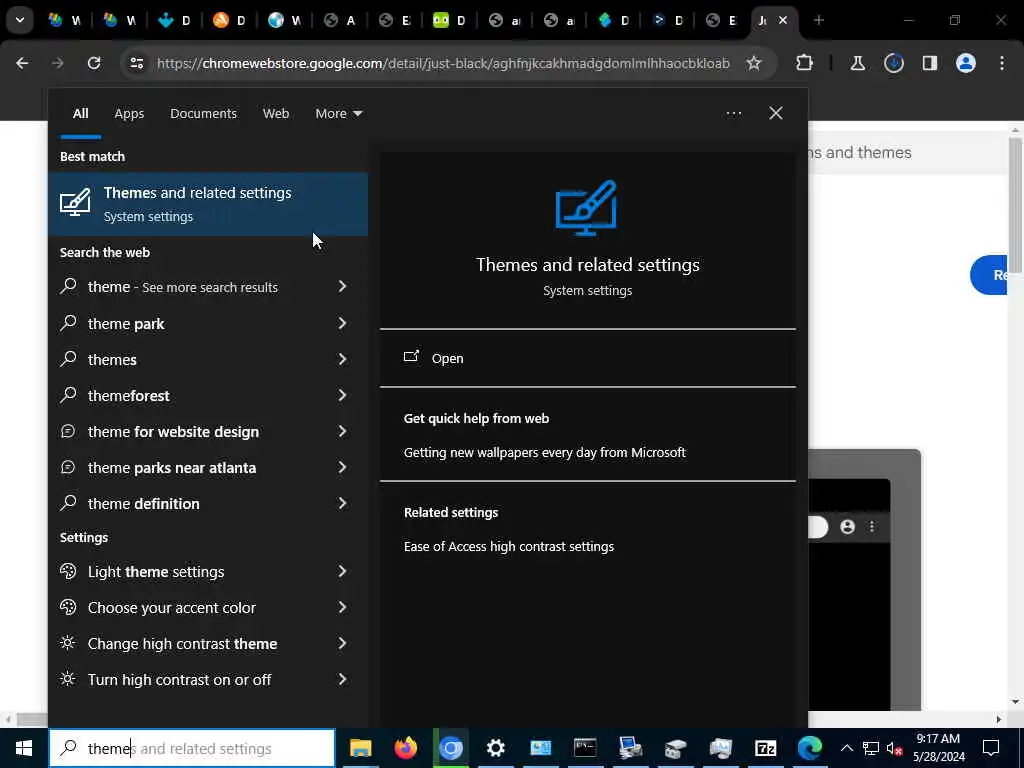
Task: Switch to the Documents search filter
Action: (203, 113)
